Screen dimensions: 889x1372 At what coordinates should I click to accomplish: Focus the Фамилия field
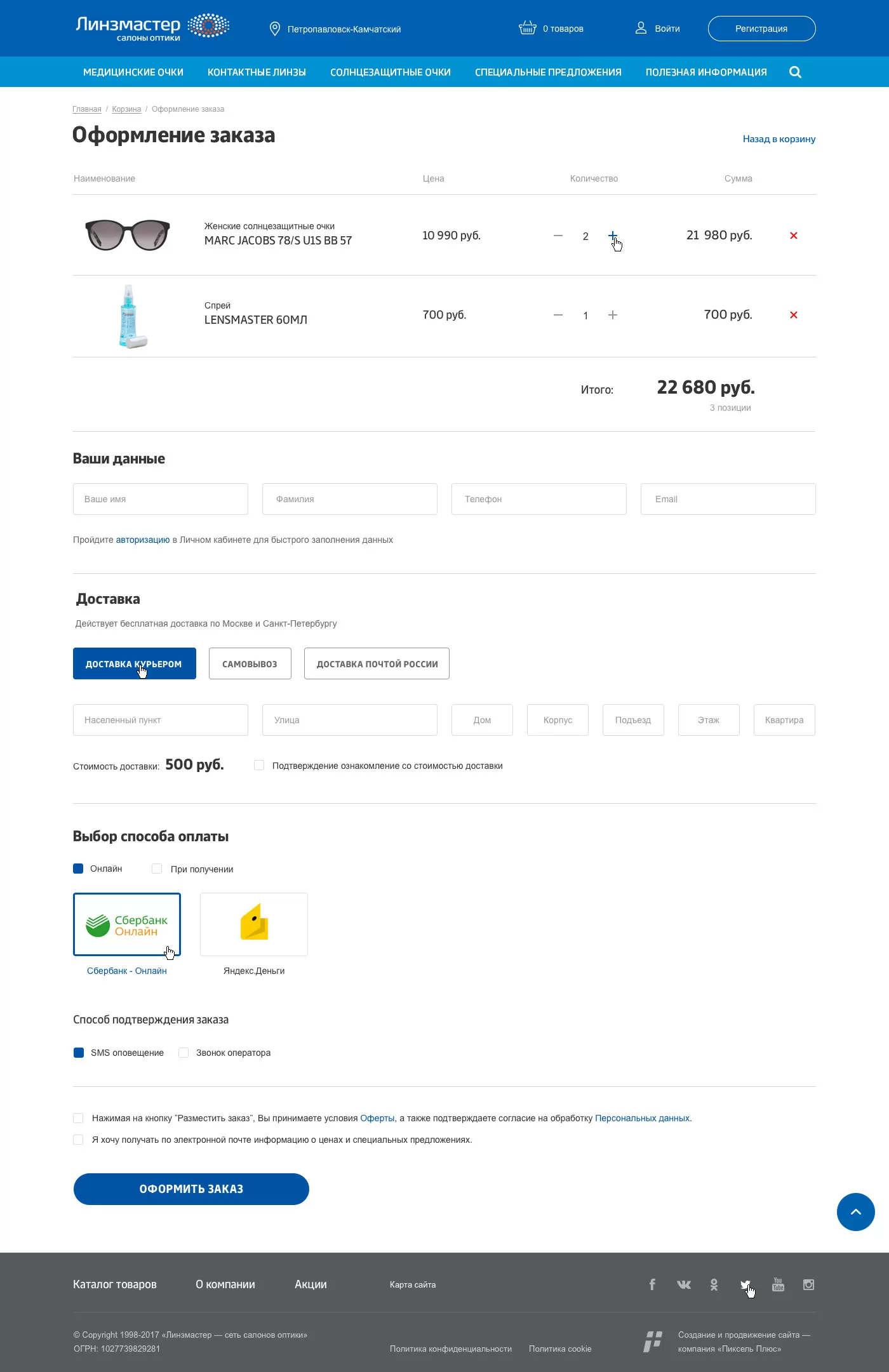350,499
